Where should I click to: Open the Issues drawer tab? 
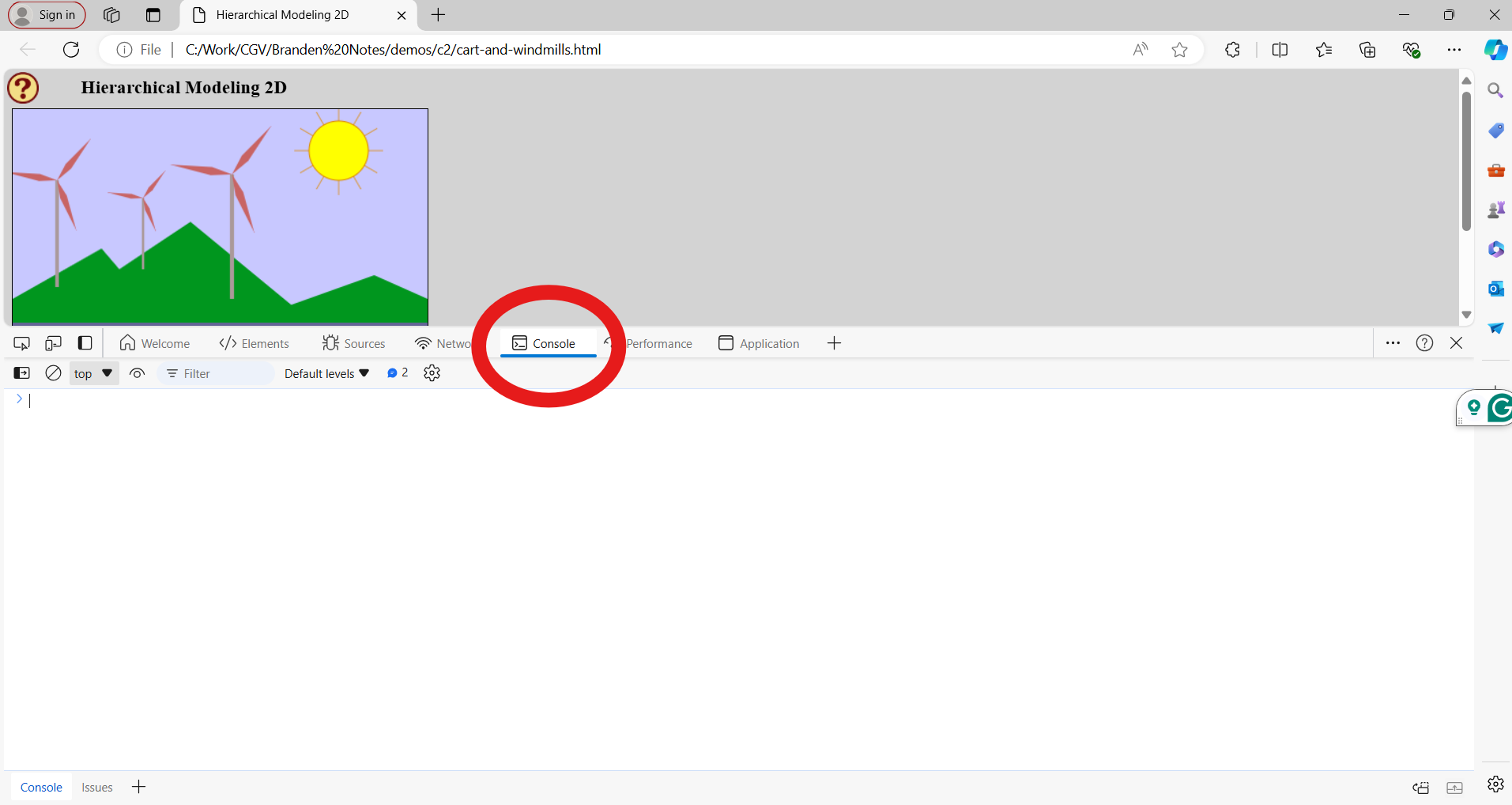tap(97, 788)
